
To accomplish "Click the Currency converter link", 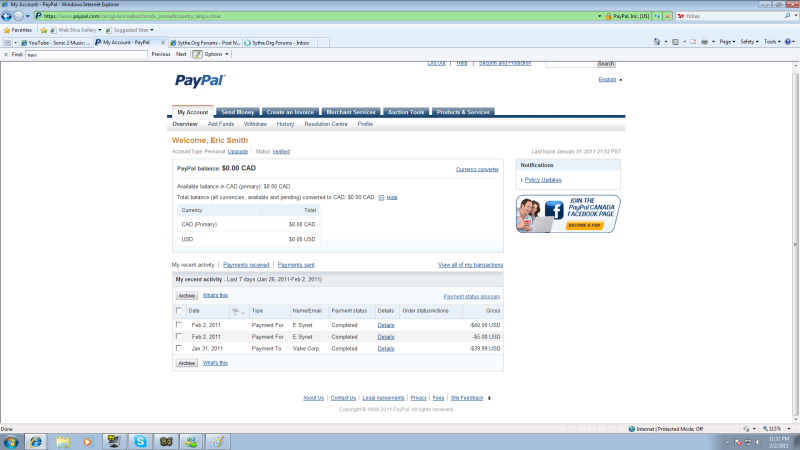I will (477, 169).
